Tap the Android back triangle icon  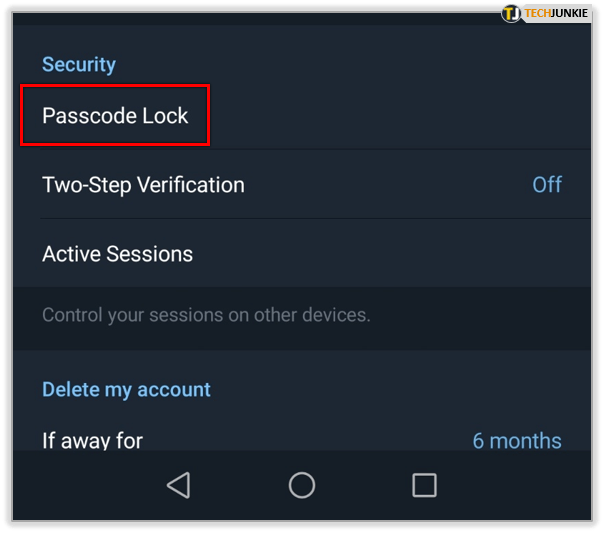pos(178,485)
